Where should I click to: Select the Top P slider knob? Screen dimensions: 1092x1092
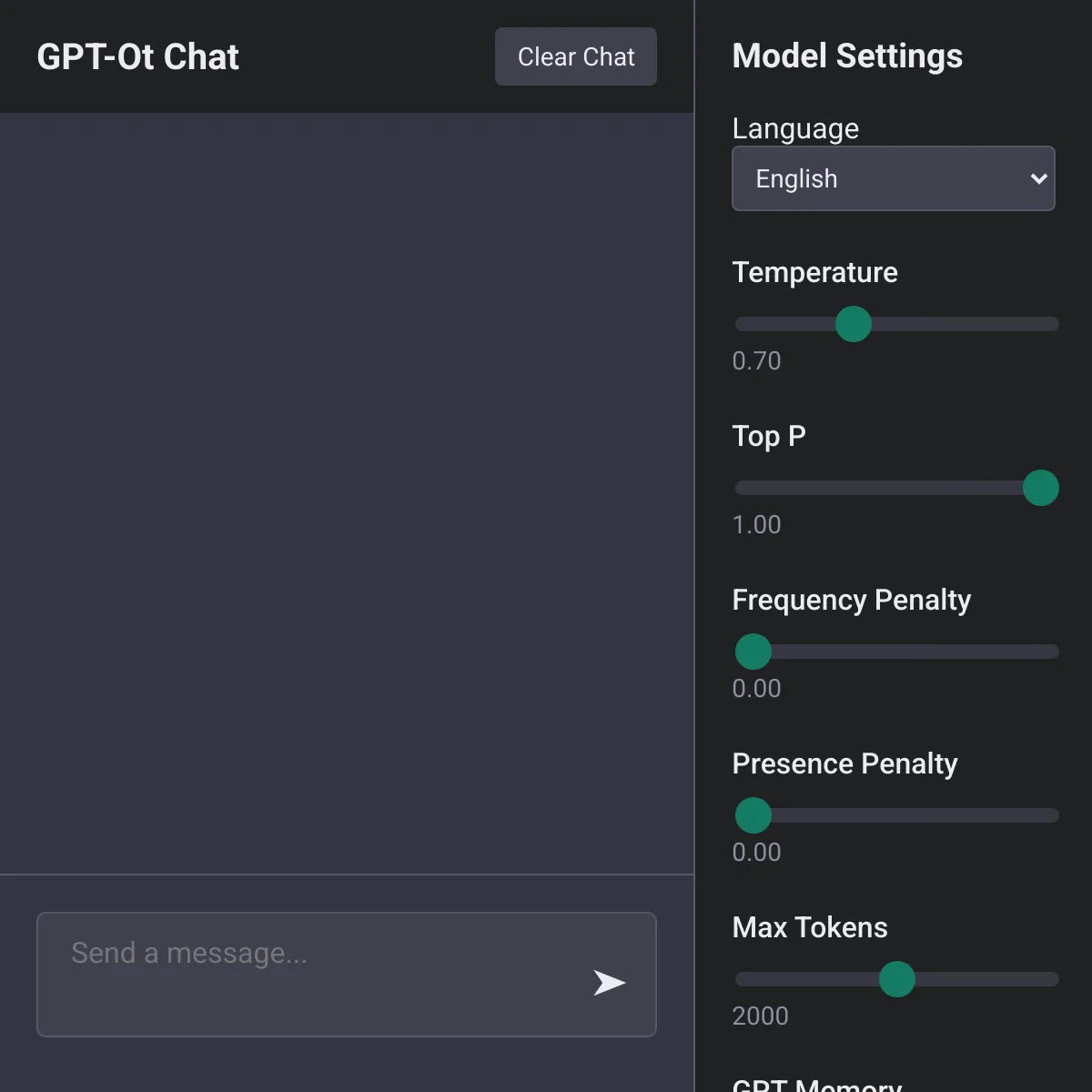pyautogui.click(x=1041, y=488)
